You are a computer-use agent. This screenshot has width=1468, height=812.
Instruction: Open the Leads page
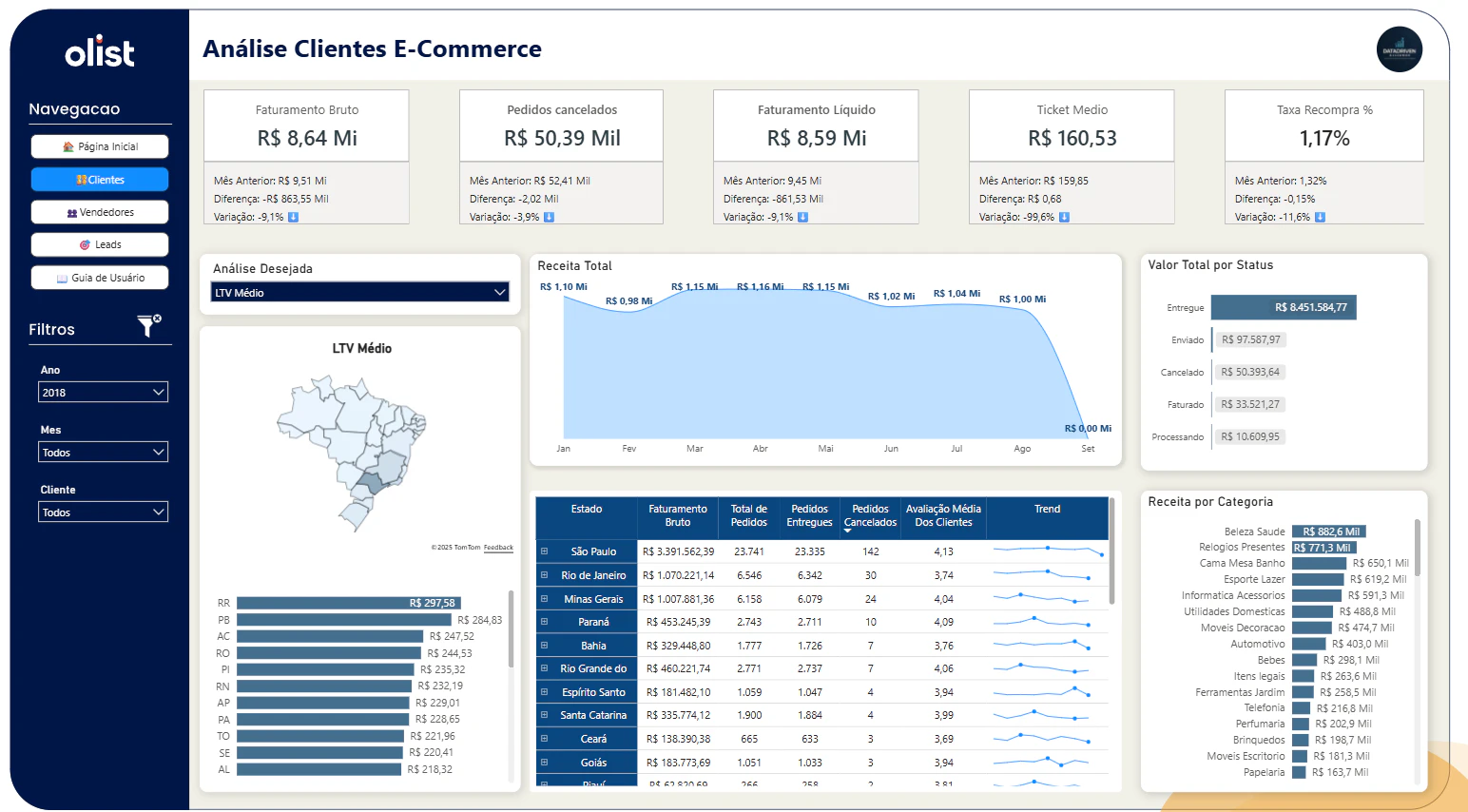[100, 244]
